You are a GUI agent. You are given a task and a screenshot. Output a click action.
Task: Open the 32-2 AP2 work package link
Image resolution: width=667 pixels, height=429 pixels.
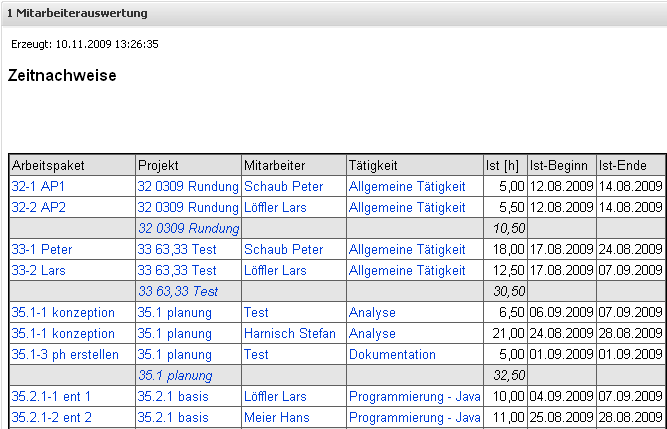(x=38, y=207)
